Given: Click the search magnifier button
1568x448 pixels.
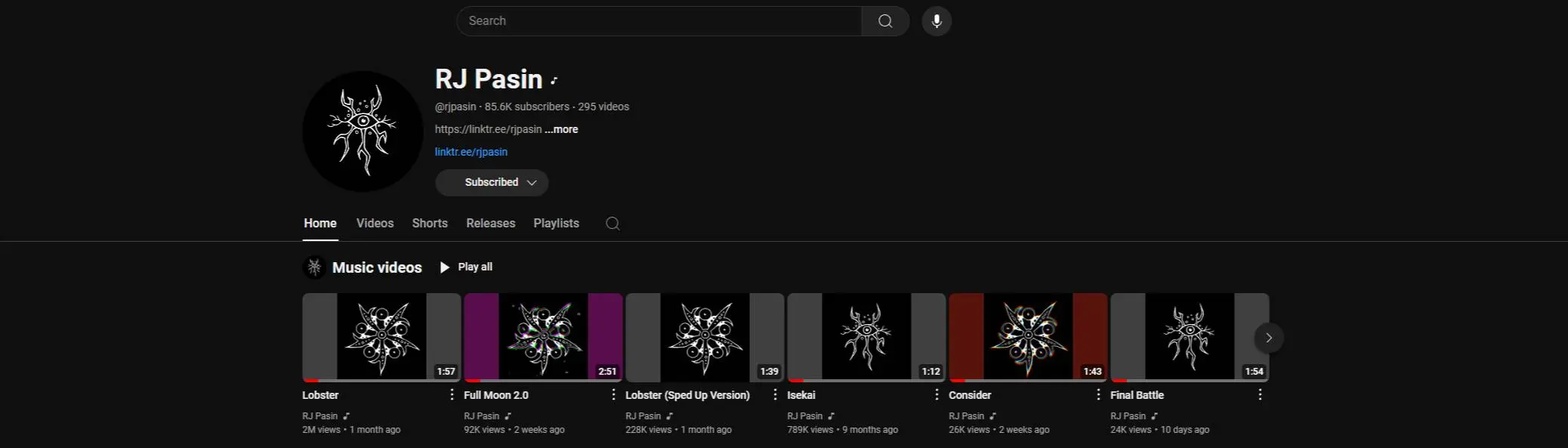Looking at the screenshot, I should pos(885,21).
